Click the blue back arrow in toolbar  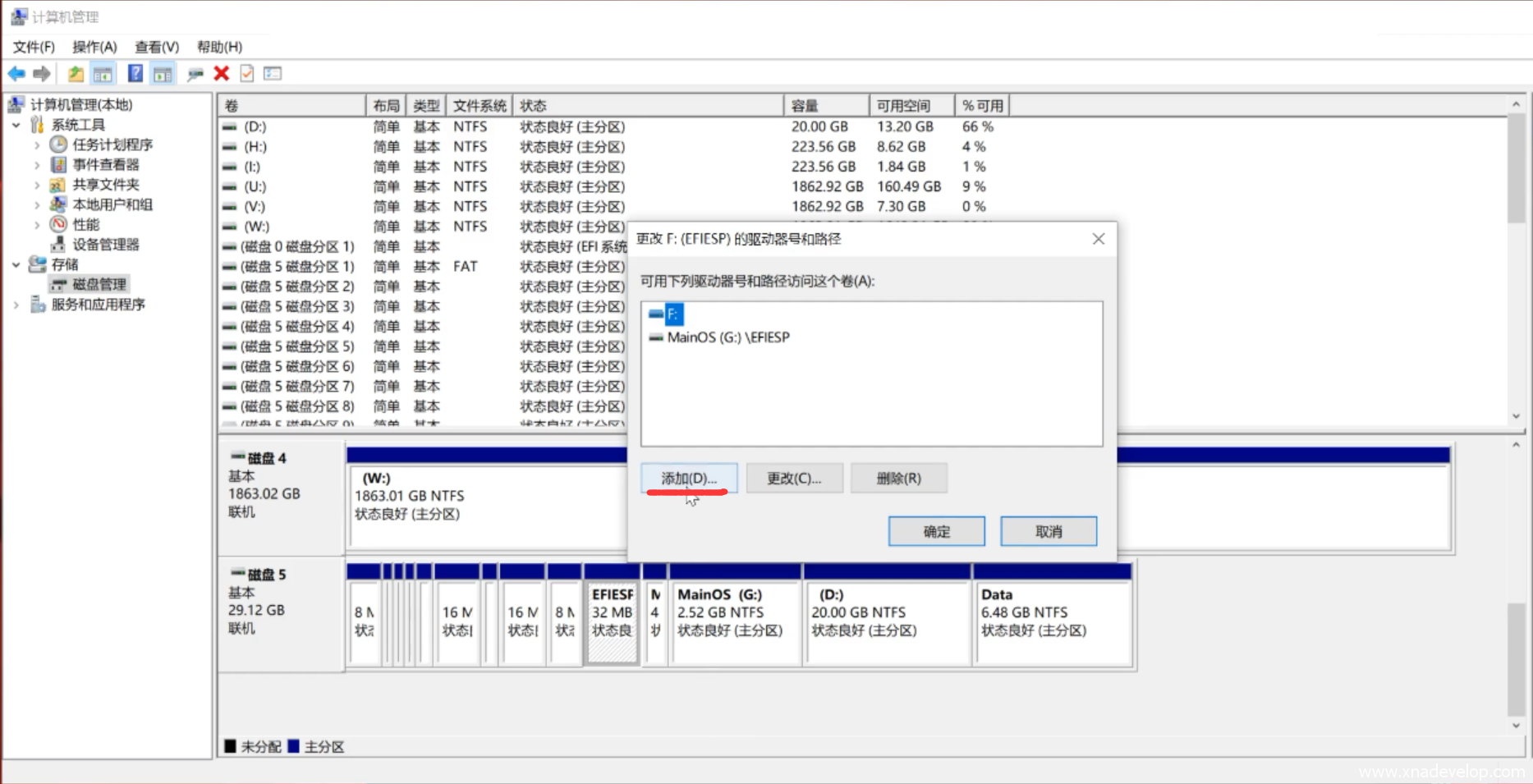(x=16, y=74)
